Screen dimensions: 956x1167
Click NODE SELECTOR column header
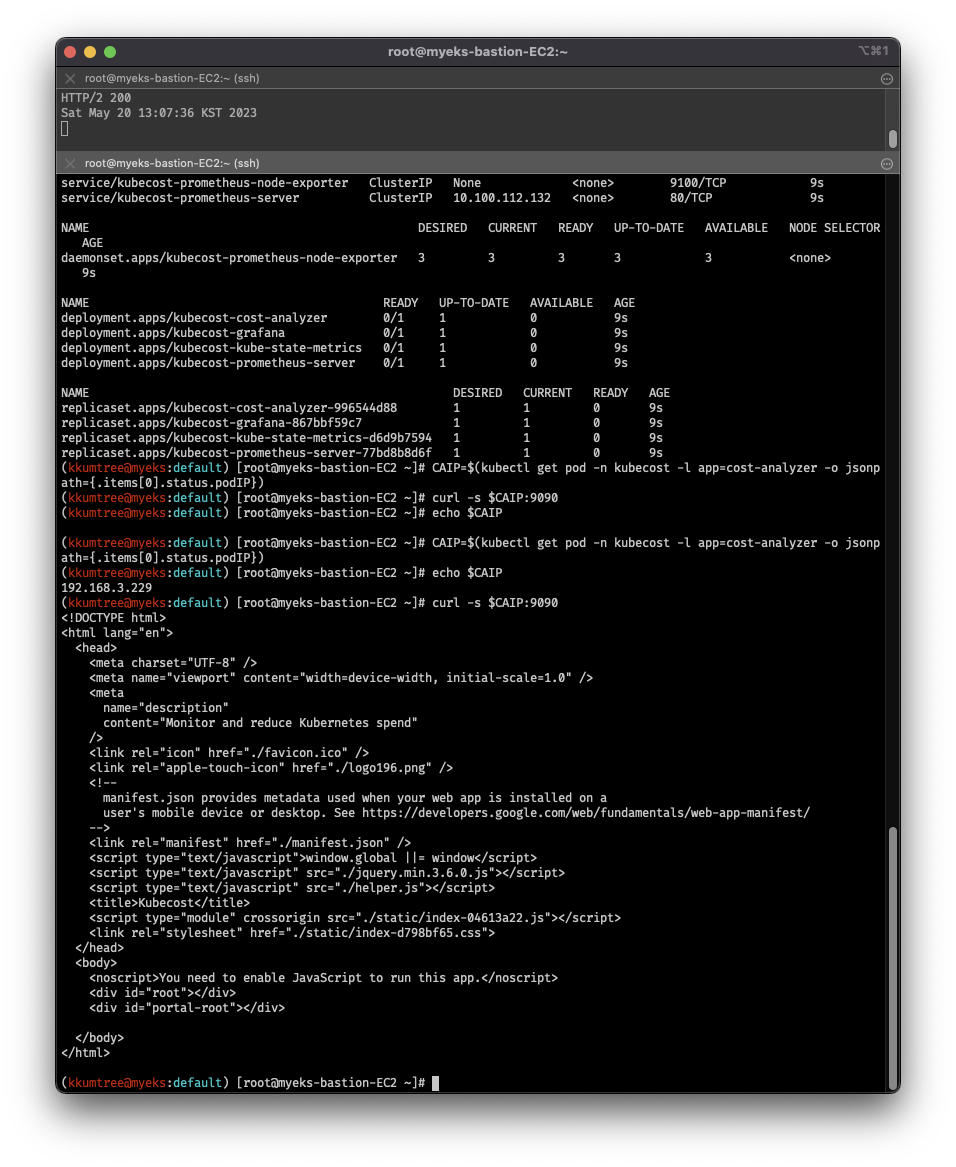click(x=835, y=228)
